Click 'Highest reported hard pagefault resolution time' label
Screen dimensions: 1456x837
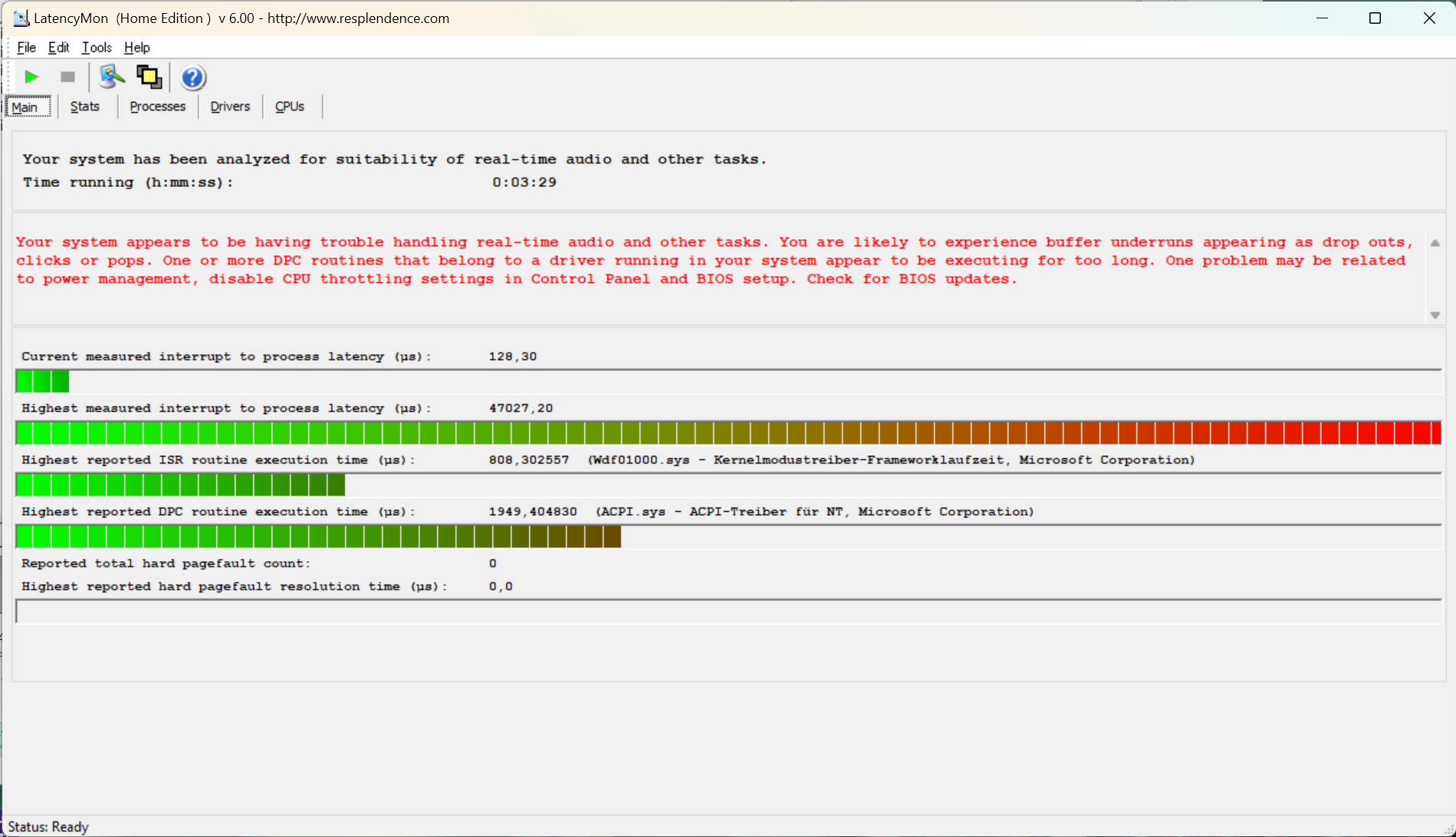234,586
